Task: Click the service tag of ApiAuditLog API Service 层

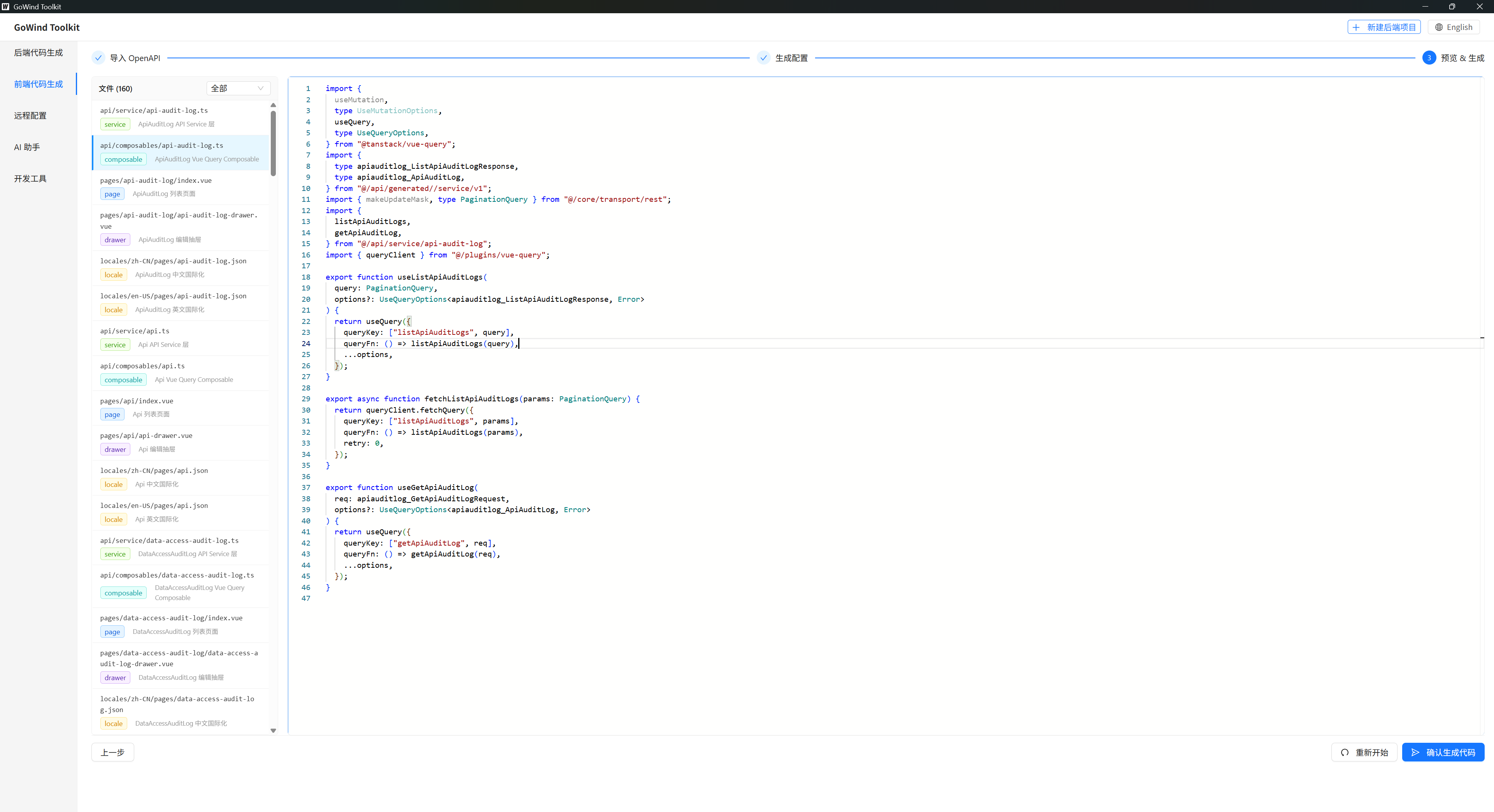Action: pos(115,124)
